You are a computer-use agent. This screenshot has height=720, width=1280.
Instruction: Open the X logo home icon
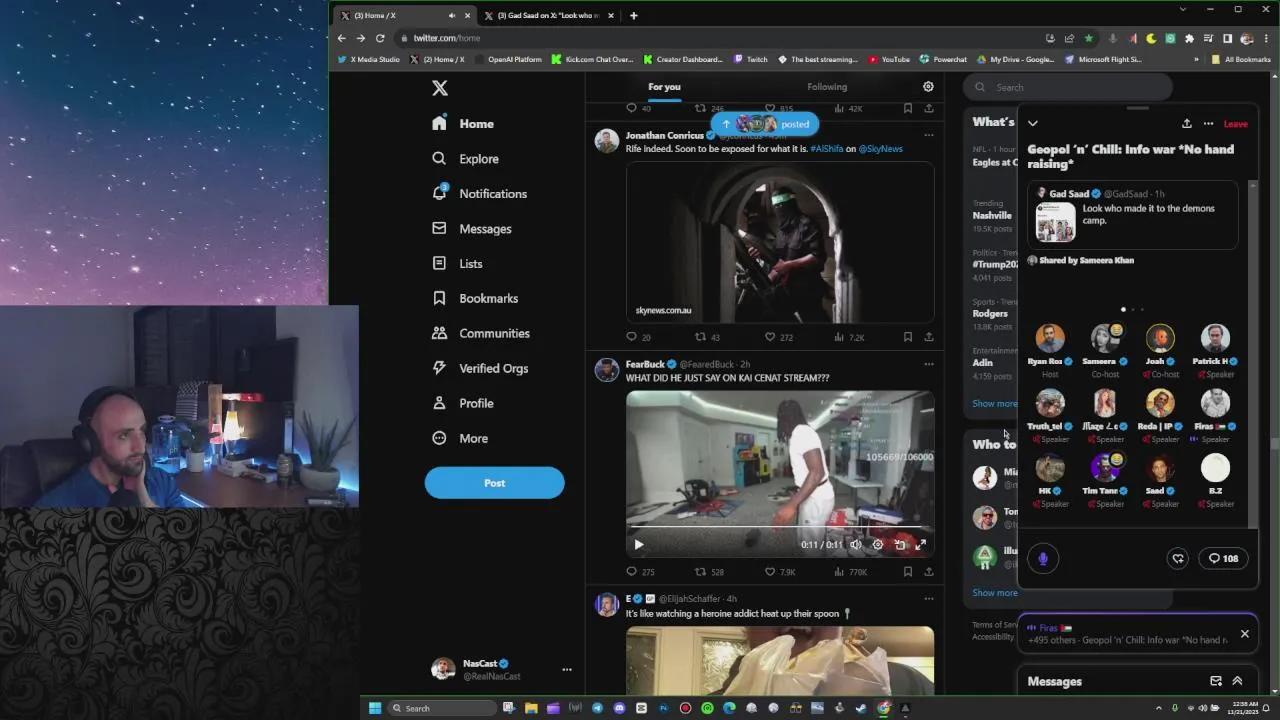[x=440, y=88]
